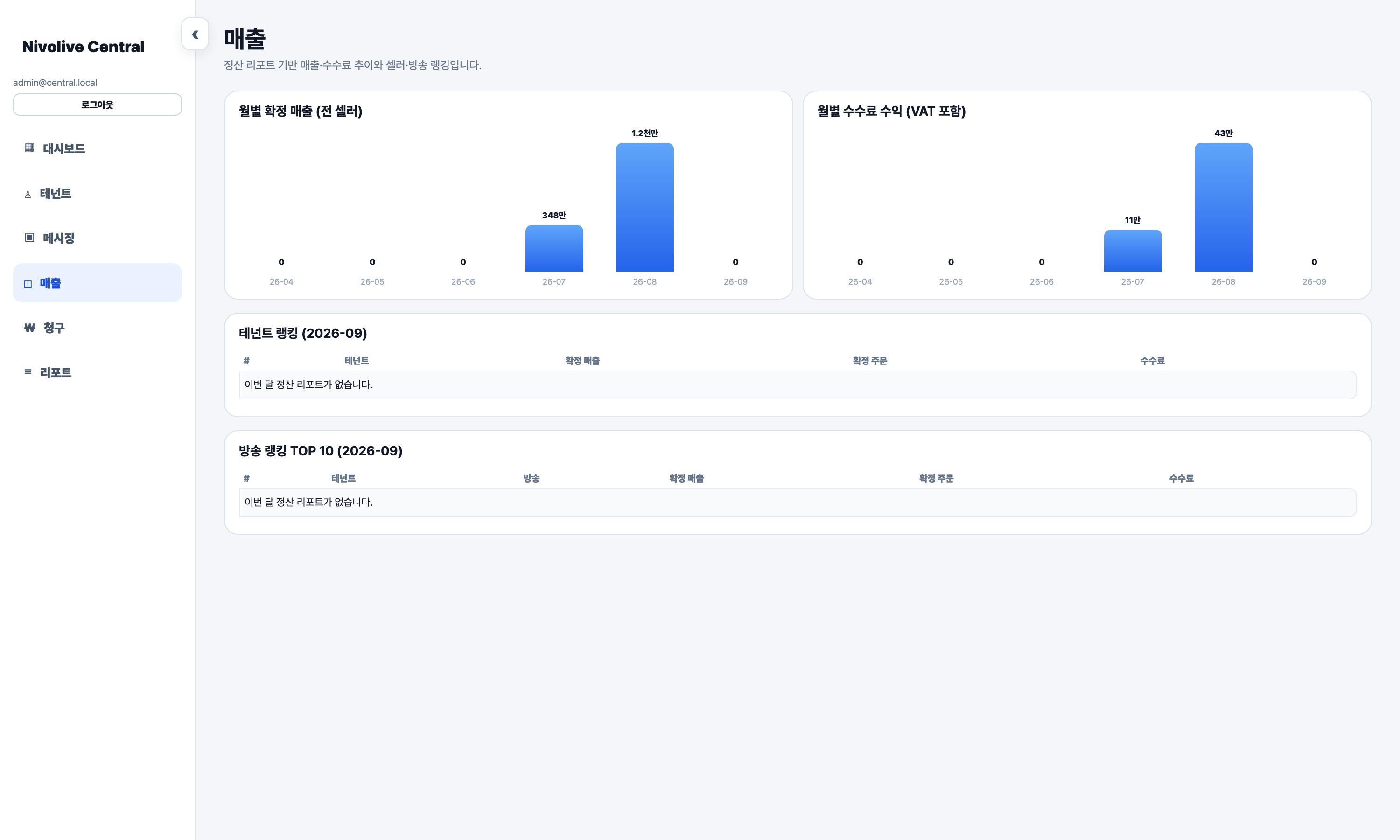1400x840 pixels.
Task: Click the 확정 매출 column header in tenant ranking
Action: pos(582,361)
